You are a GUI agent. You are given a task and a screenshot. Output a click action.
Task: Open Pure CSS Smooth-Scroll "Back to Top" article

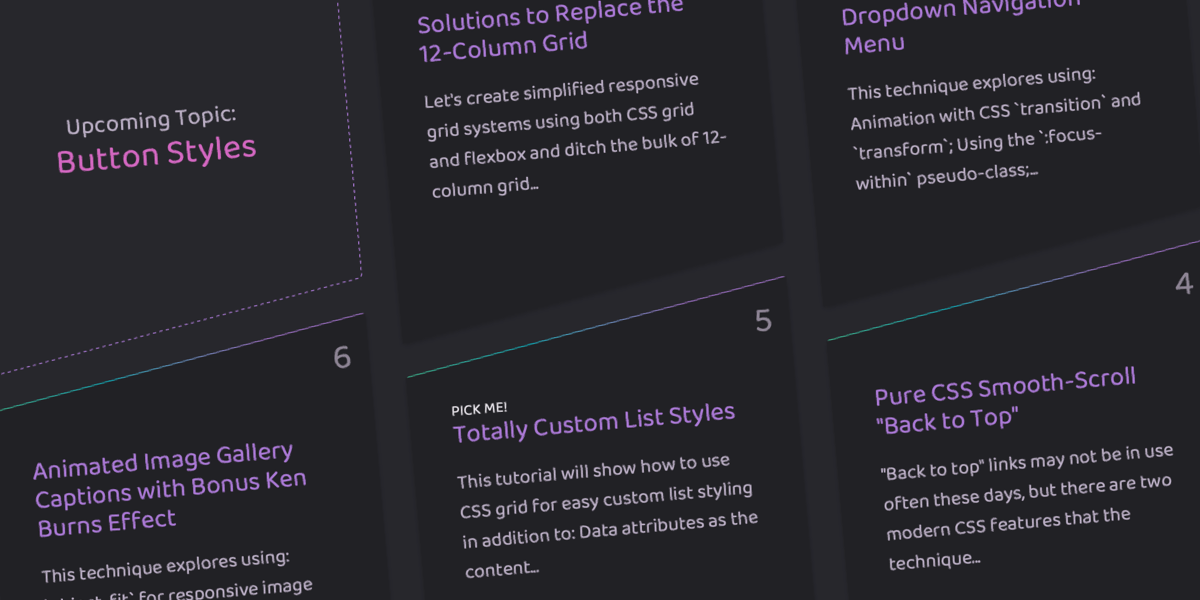click(x=1006, y=399)
